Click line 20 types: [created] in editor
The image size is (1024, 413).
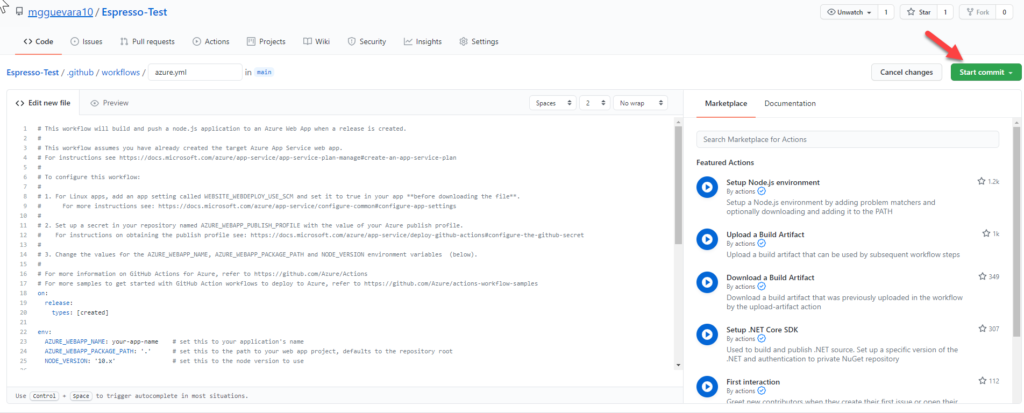tap(80, 312)
